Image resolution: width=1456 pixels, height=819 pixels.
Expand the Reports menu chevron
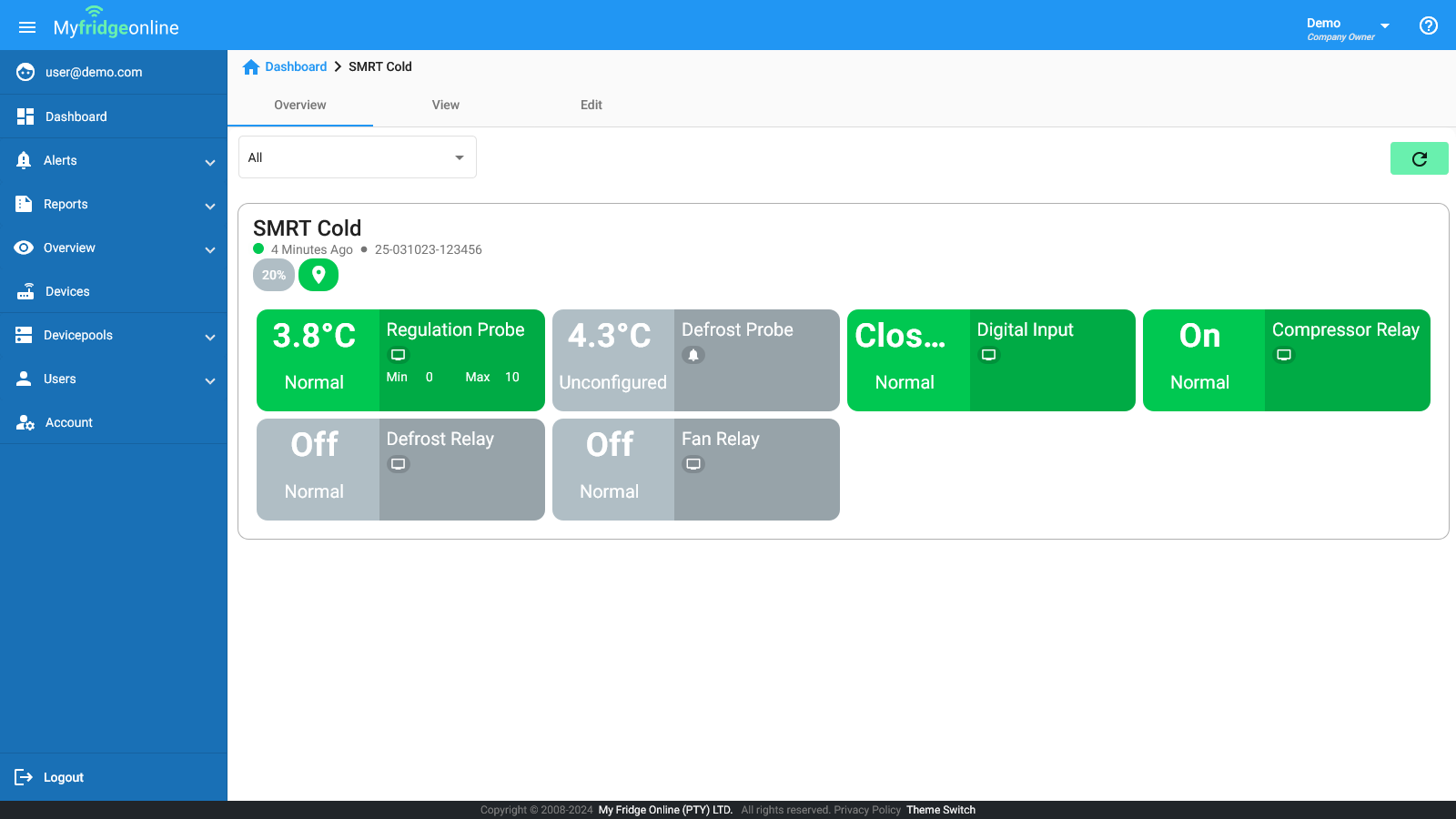pos(210,206)
